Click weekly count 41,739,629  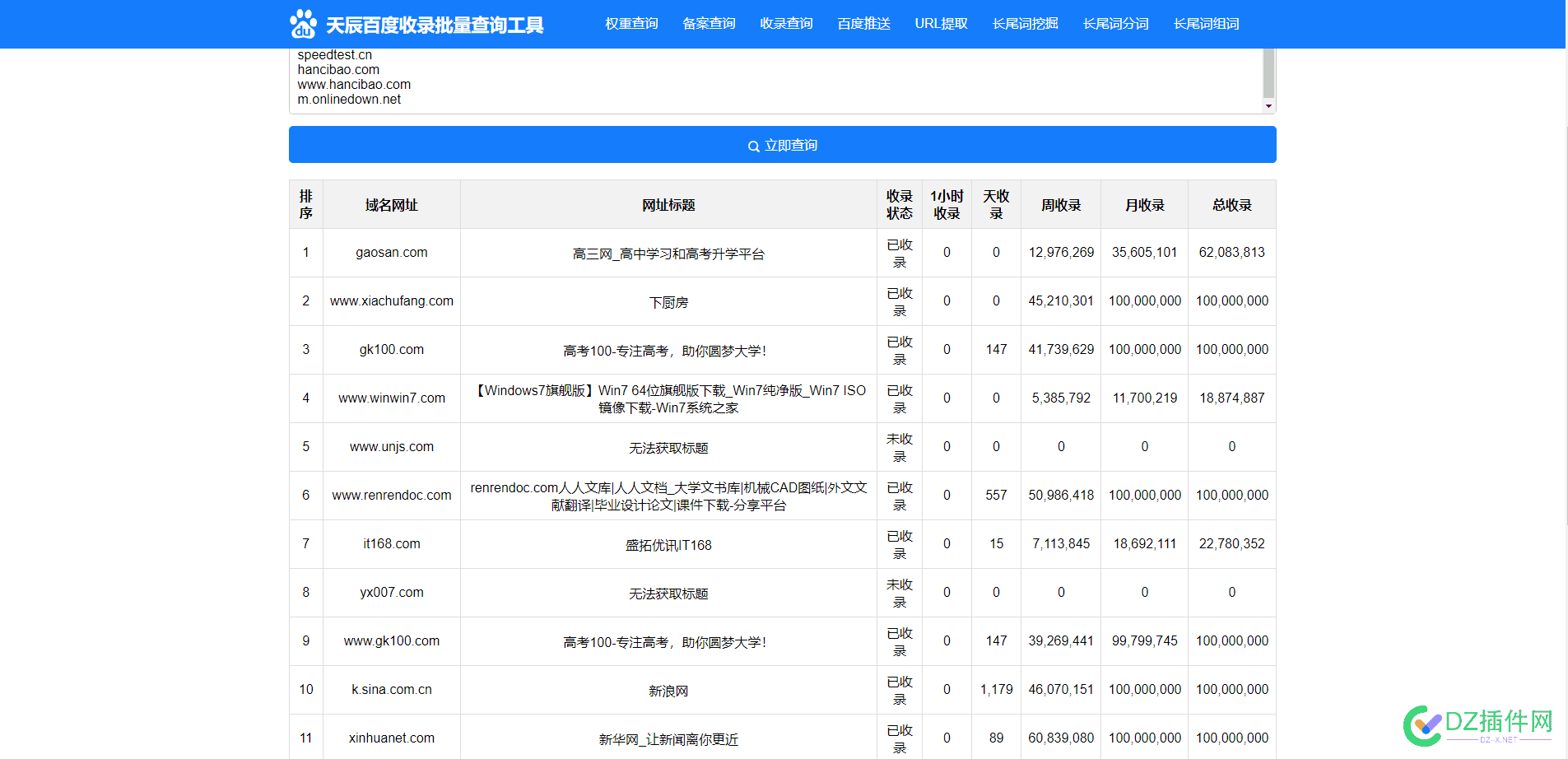(x=1061, y=350)
